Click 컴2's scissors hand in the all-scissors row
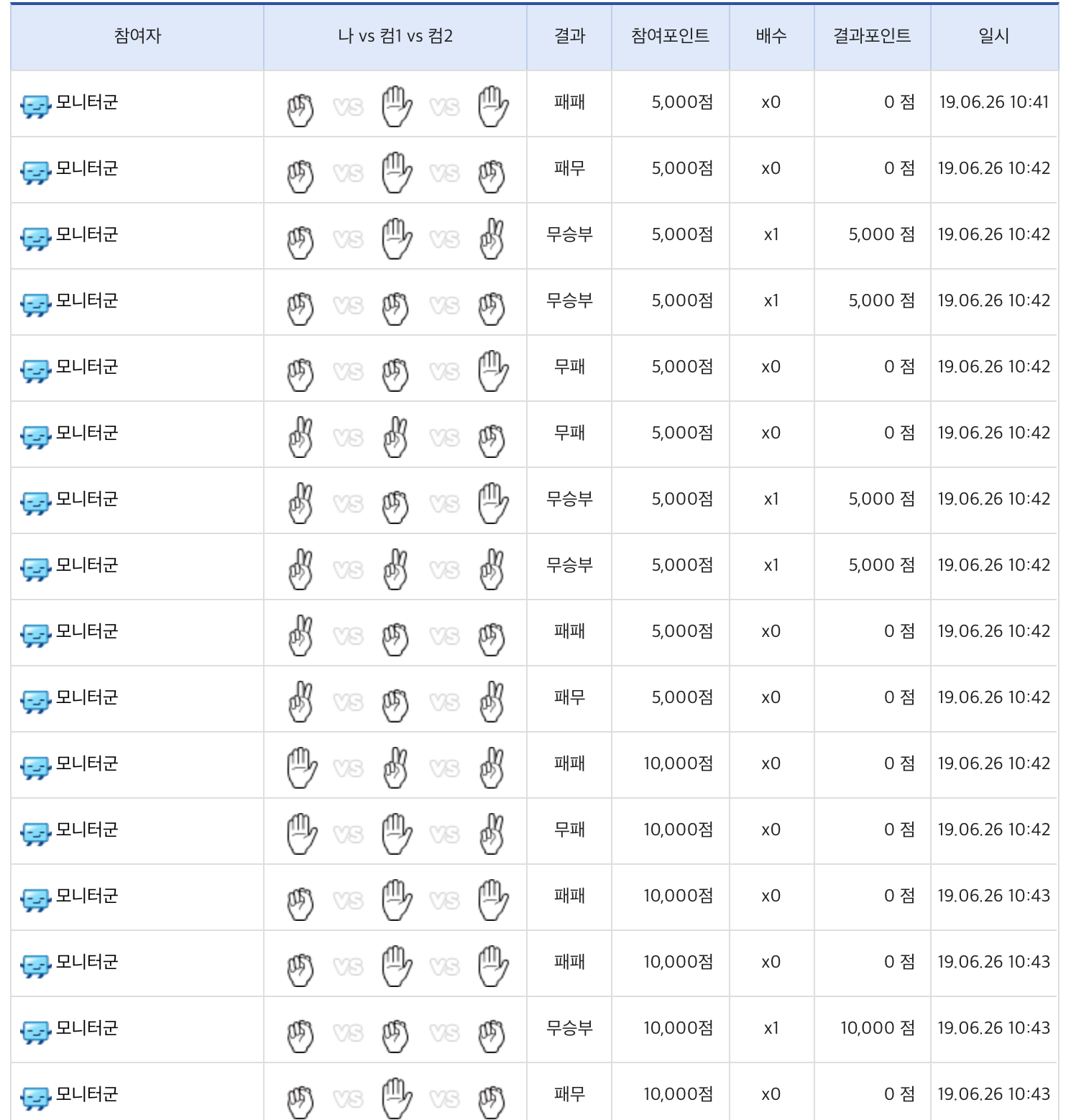Image resolution: width=1071 pixels, height=1120 pixels. pos(492,569)
